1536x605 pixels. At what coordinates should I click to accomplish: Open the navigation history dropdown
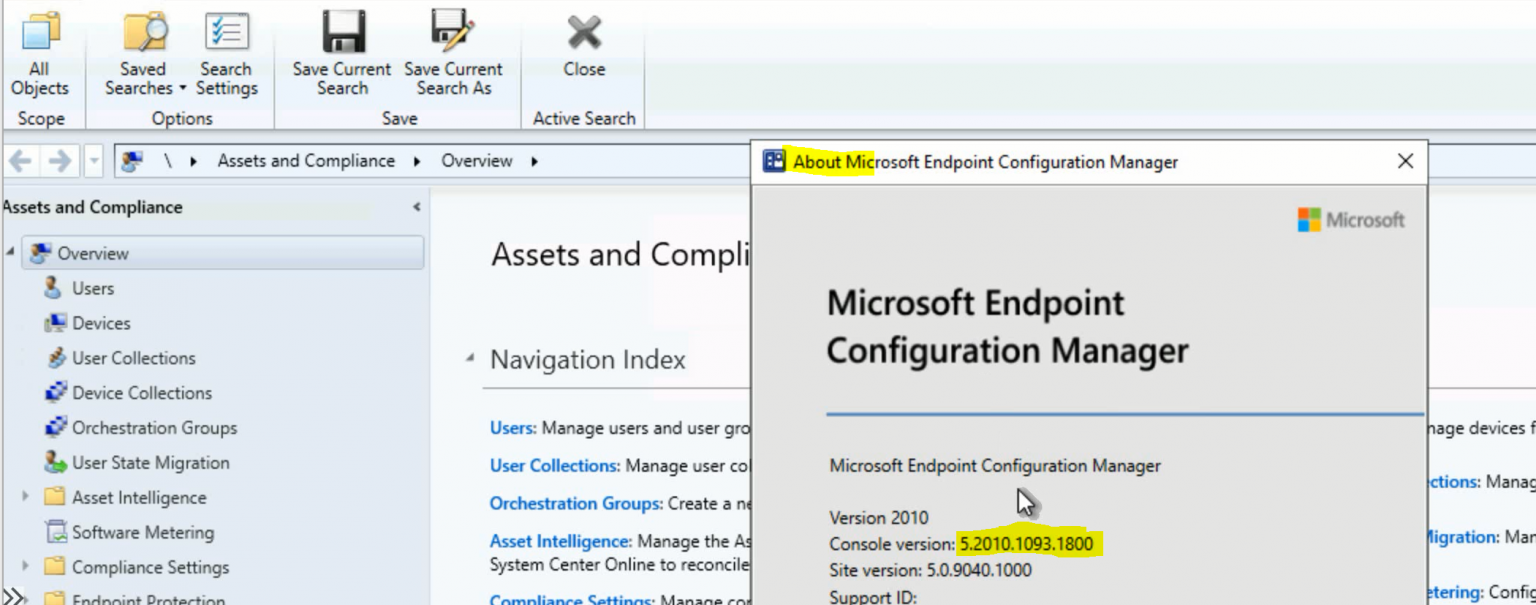(93, 161)
